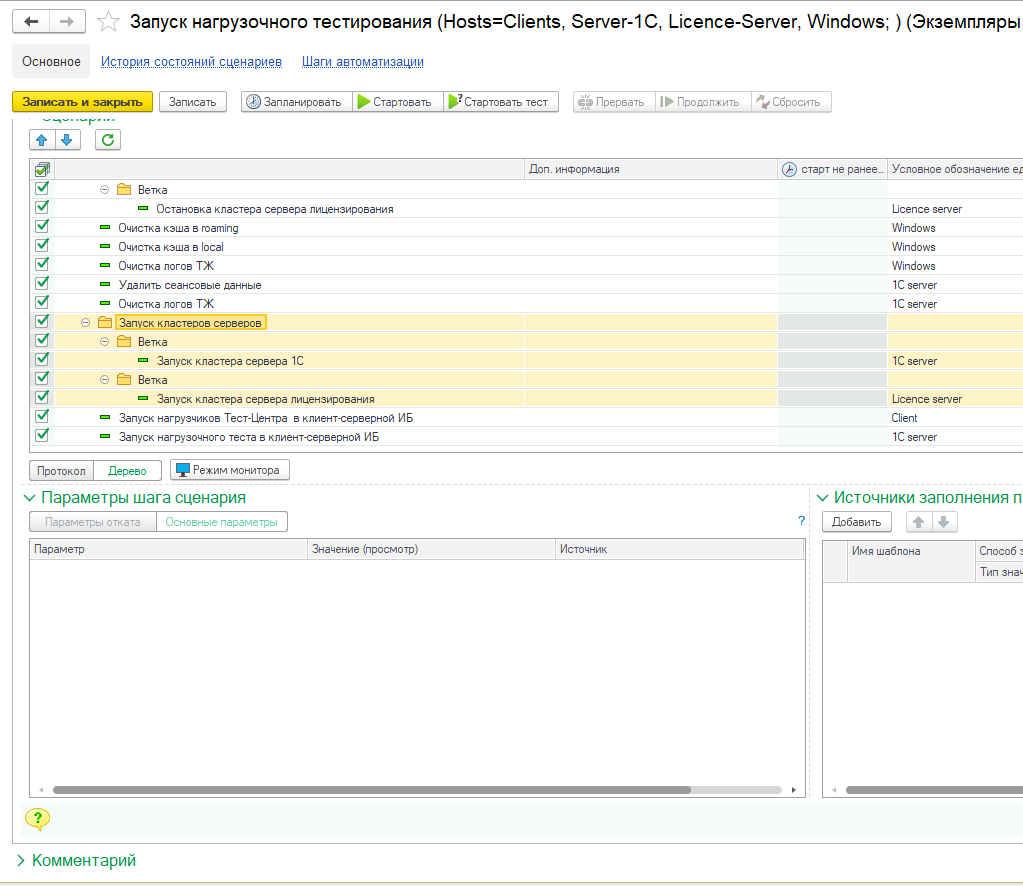Open help via yellow question mark bubble
This screenshot has width=1023, height=886.
pyautogui.click(x=37, y=819)
